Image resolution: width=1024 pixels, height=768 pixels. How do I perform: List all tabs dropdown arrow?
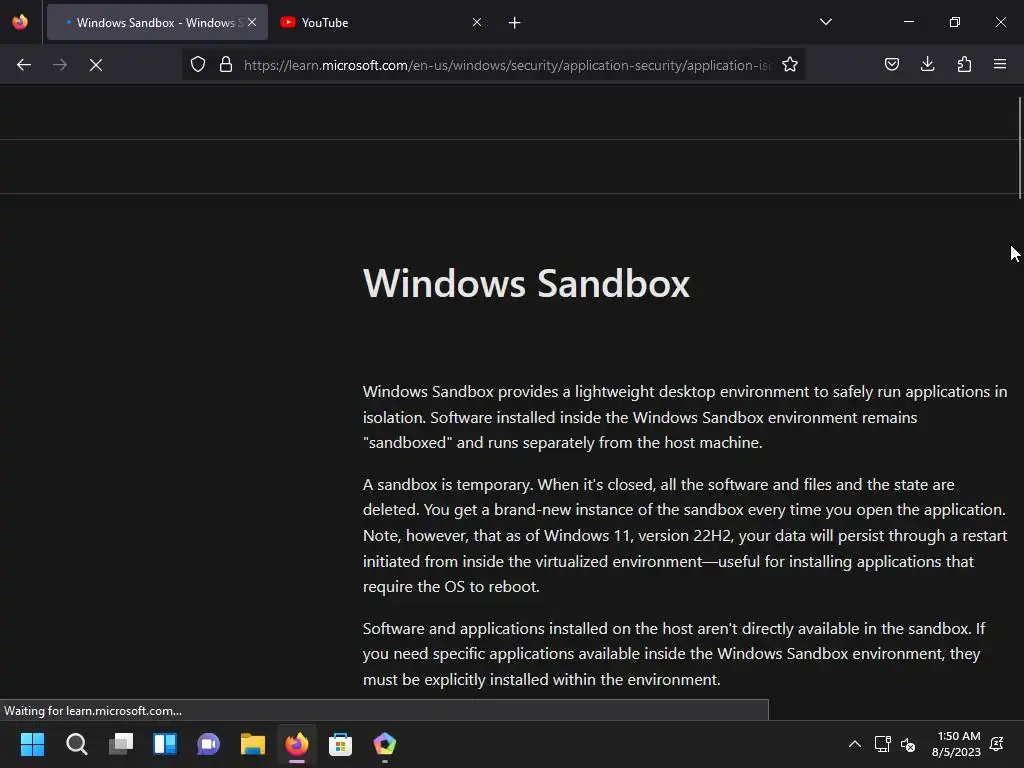(825, 22)
